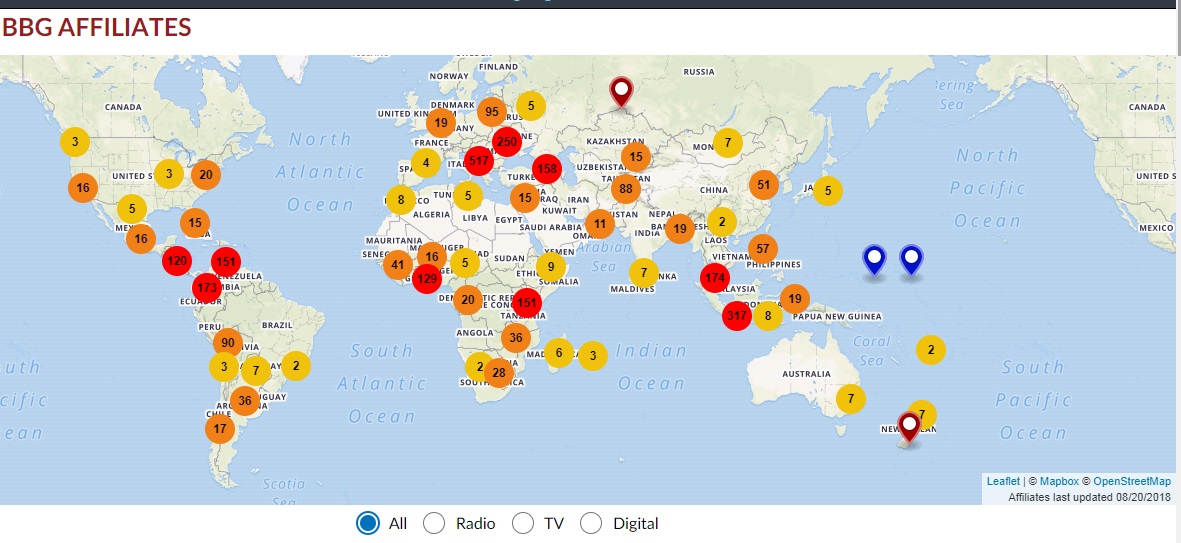Expand the 17 cluster in Chile
The height and width of the screenshot is (543, 1181).
pos(220,429)
